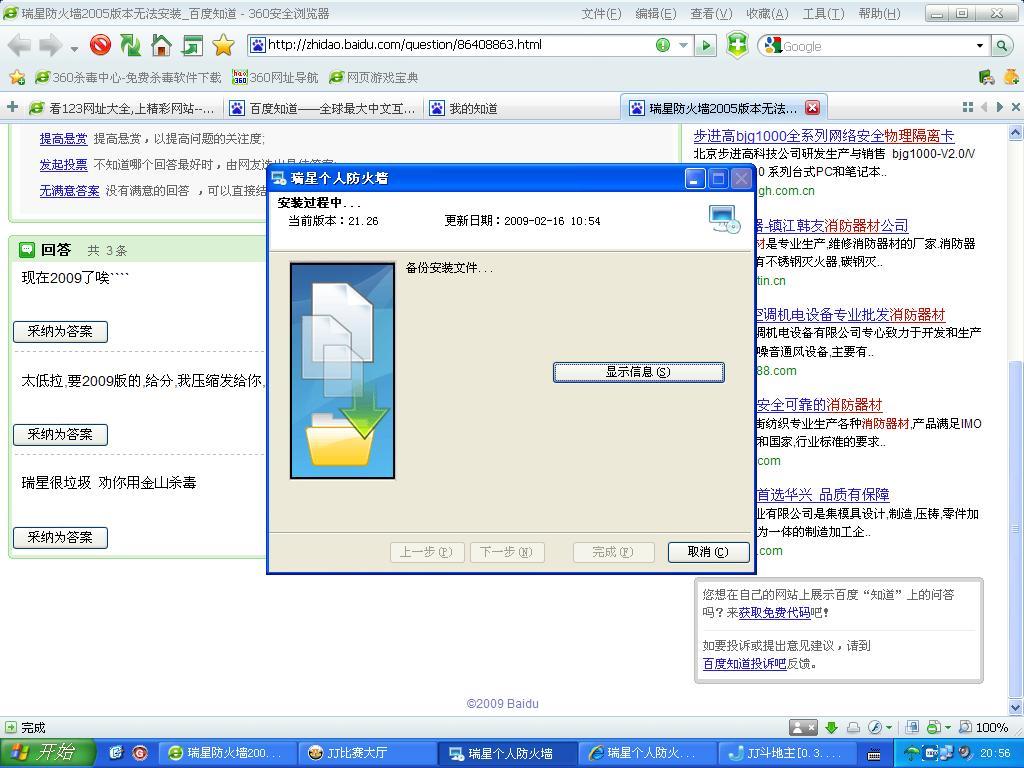Switch to the 我的知道 tab
The width and height of the screenshot is (1024, 768).
[x=463, y=108]
